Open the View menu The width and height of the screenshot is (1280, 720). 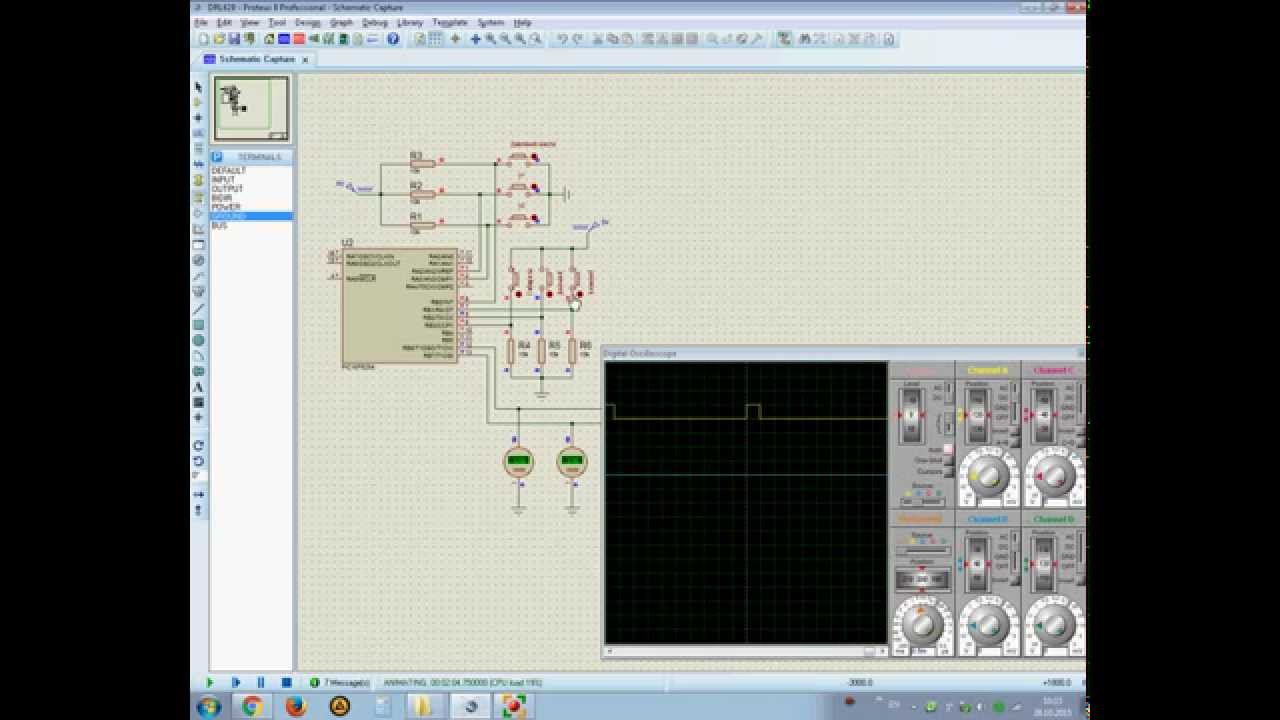click(250, 22)
